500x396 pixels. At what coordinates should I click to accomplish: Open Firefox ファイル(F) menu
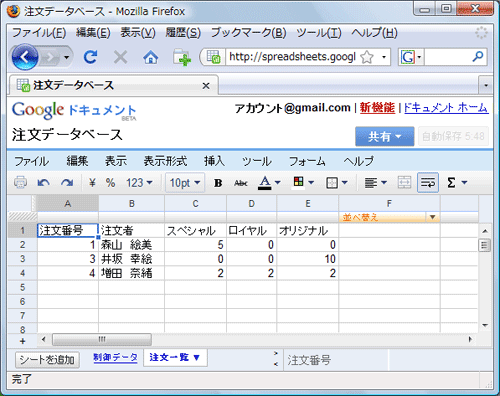point(39,33)
